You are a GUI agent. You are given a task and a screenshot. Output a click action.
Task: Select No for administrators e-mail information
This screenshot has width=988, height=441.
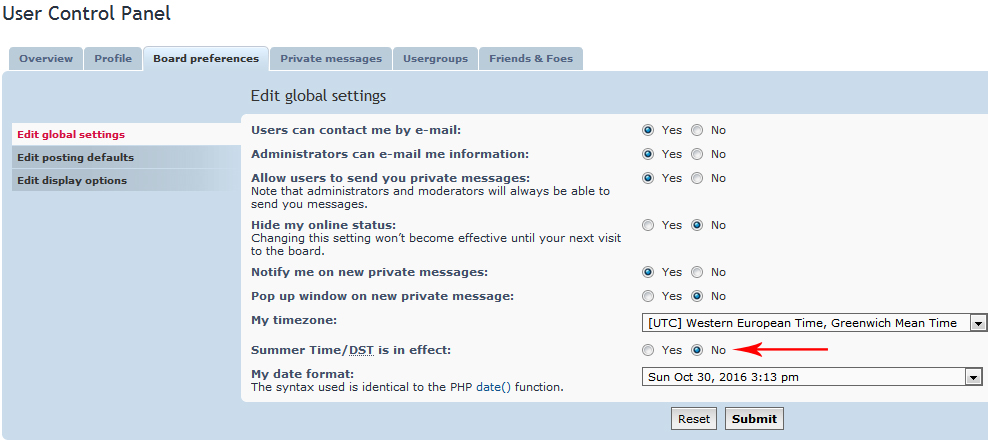click(697, 154)
